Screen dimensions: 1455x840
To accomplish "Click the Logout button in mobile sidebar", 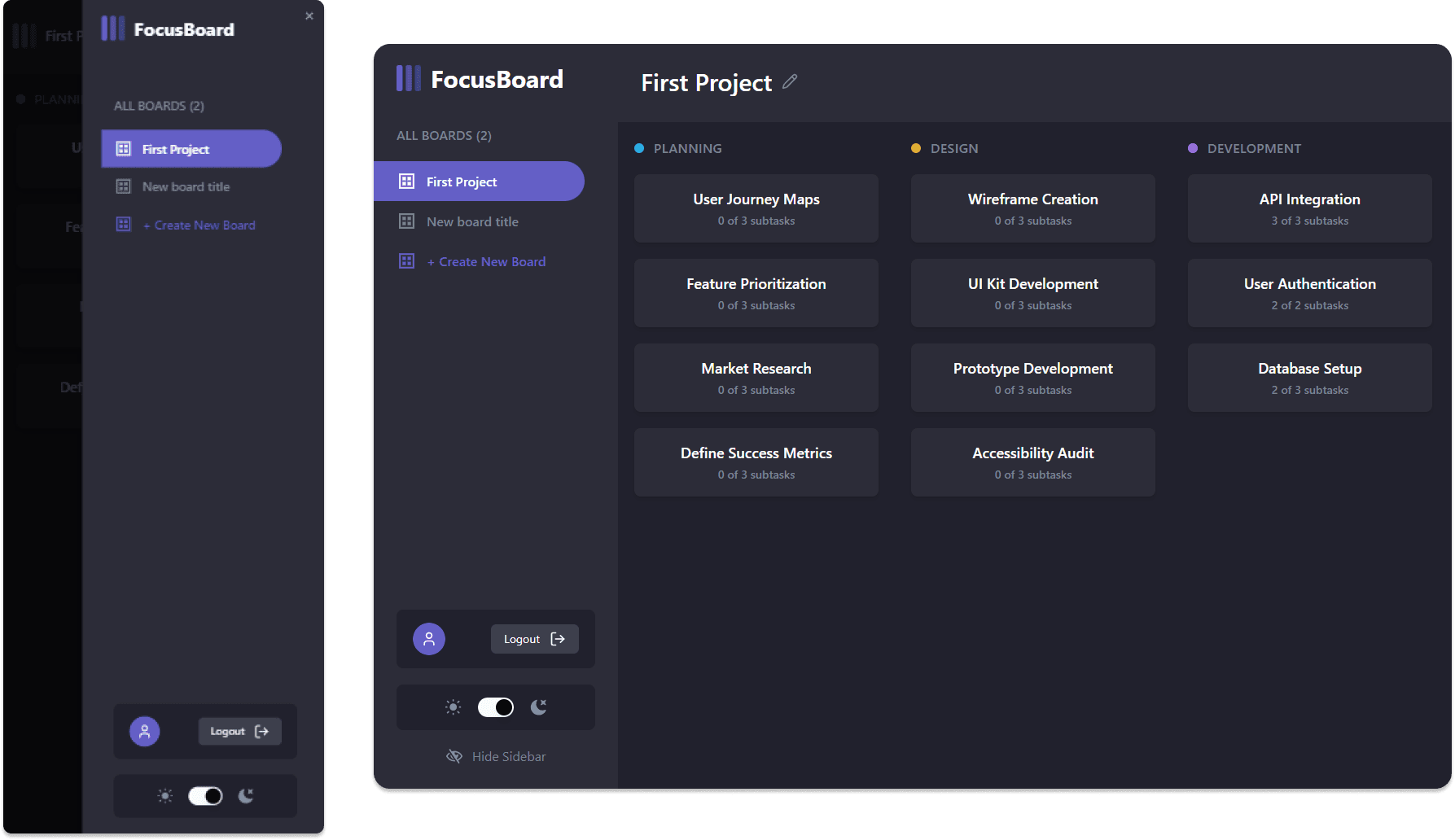I will (x=240, y=731).
